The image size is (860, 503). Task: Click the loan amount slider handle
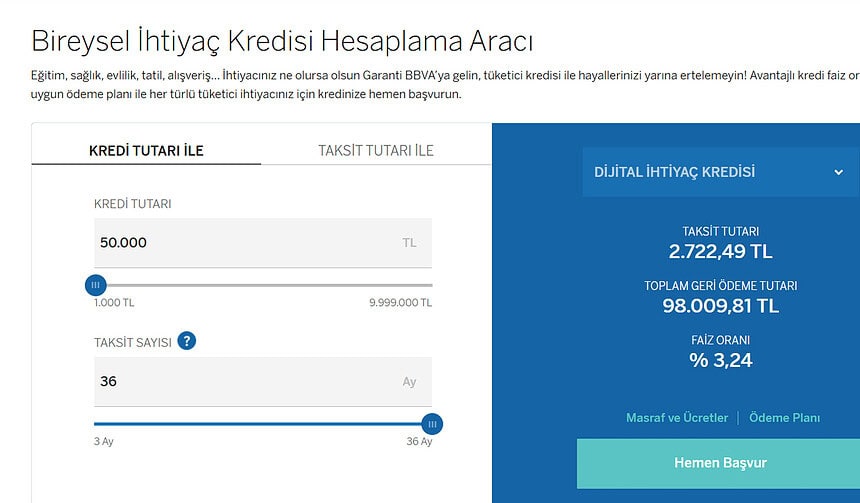click(x=96, y=285)
